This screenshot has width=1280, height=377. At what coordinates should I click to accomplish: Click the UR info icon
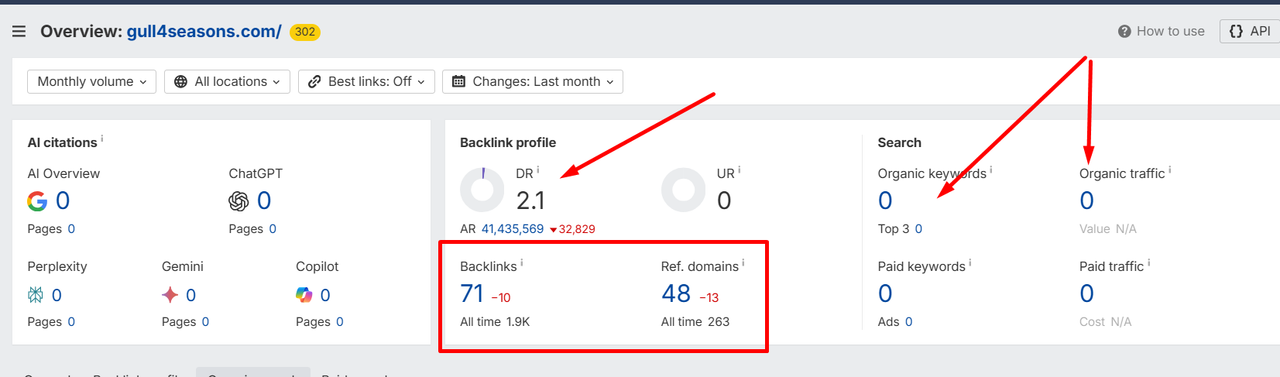[x=738, y=171]
